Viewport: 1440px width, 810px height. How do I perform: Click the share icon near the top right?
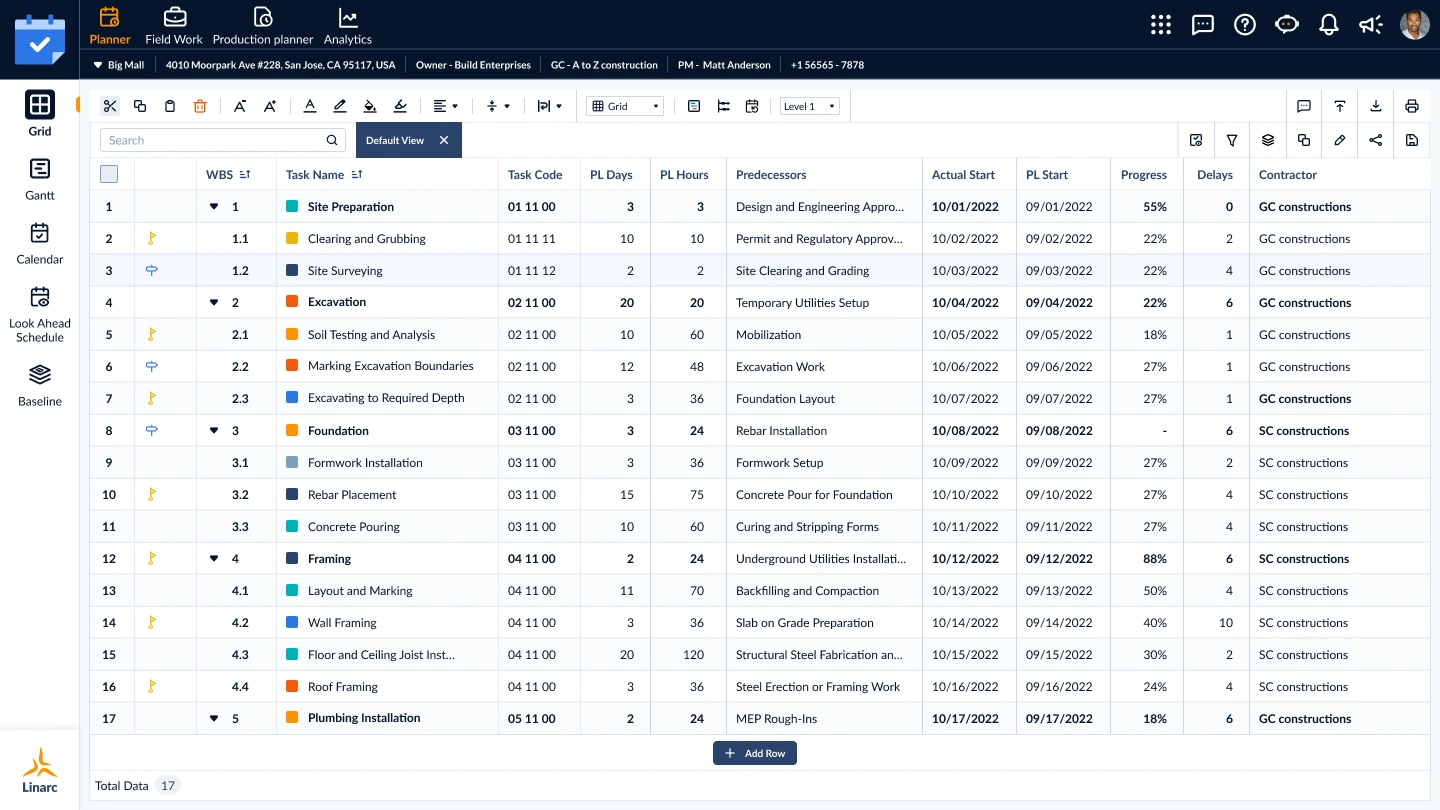1375,140
